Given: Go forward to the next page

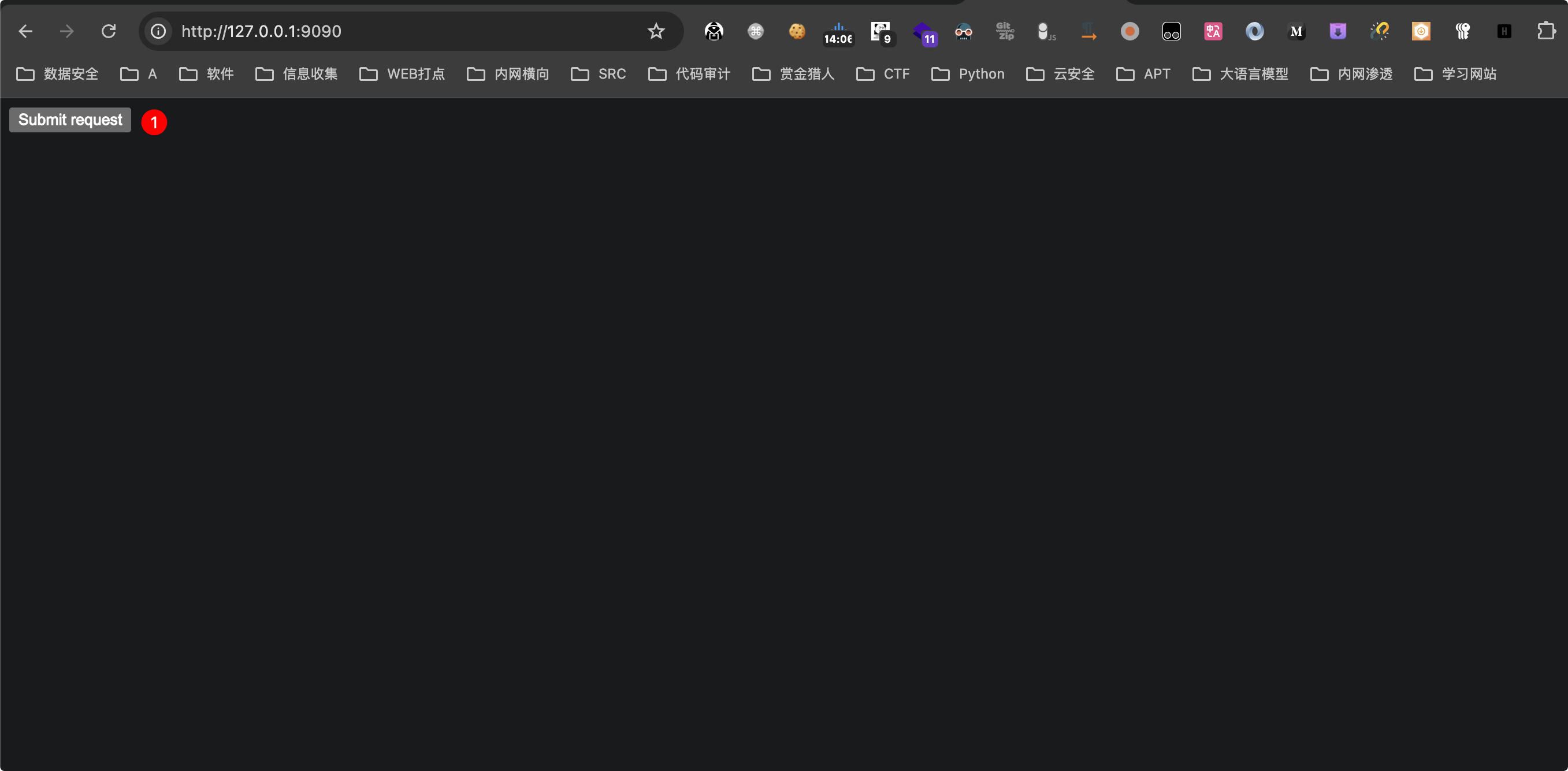Looking at the screenshot, I should point(67,31).
